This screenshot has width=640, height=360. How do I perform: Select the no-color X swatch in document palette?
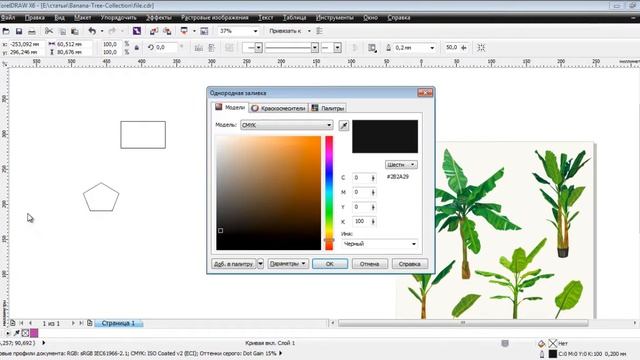click(x=25, y=333)
